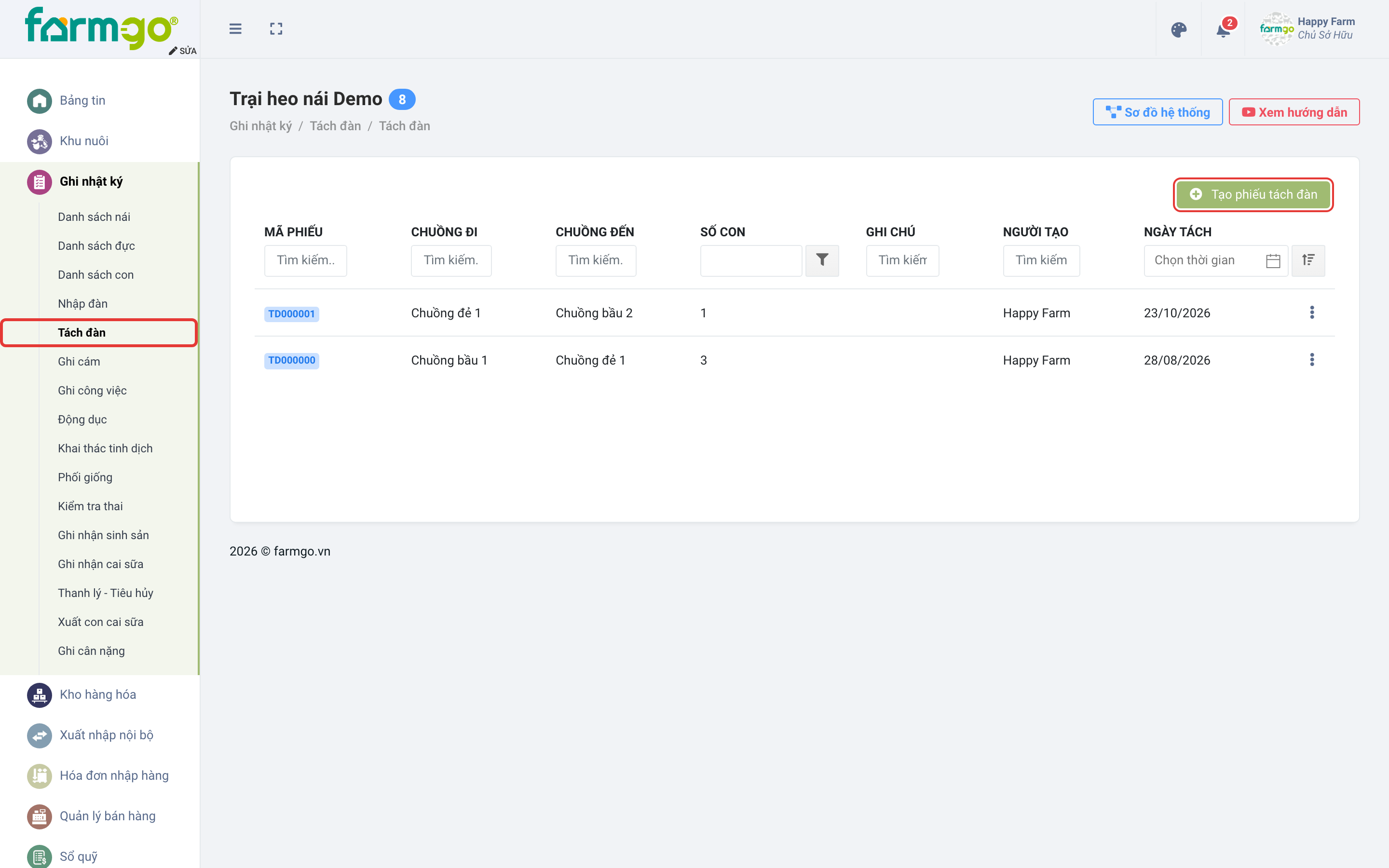Open Happy Farm user profile menu
Image resolution: width=1389 pixels, height=868 pixels.
[x=1307, y=29]
